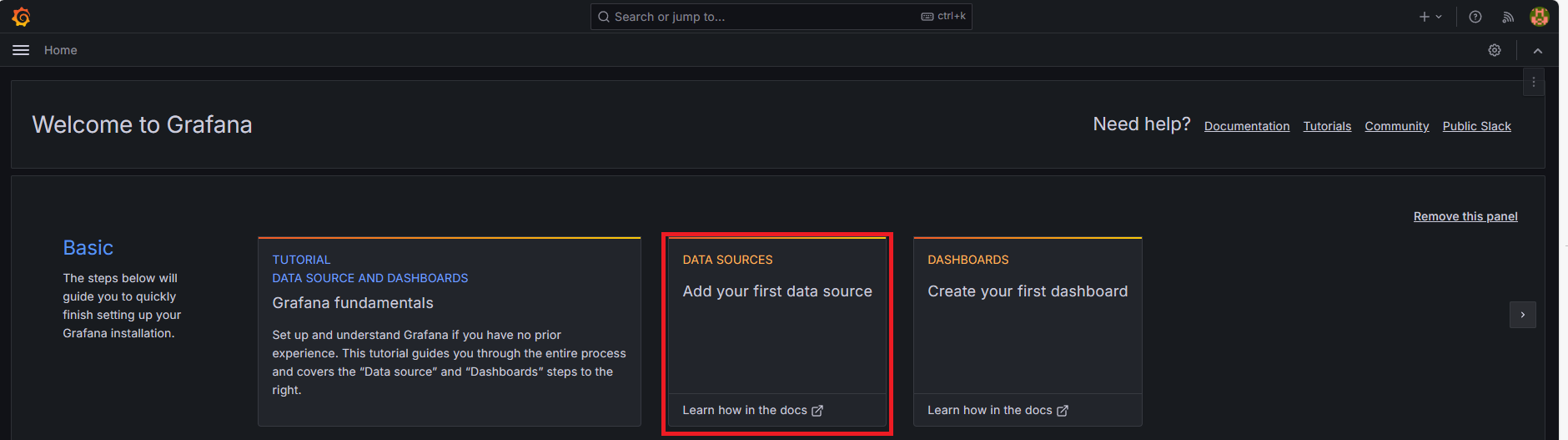This screenshot has width=1568, height=440.
Task: Click the TUTORIAL label
Action: (x=301, y=260)
